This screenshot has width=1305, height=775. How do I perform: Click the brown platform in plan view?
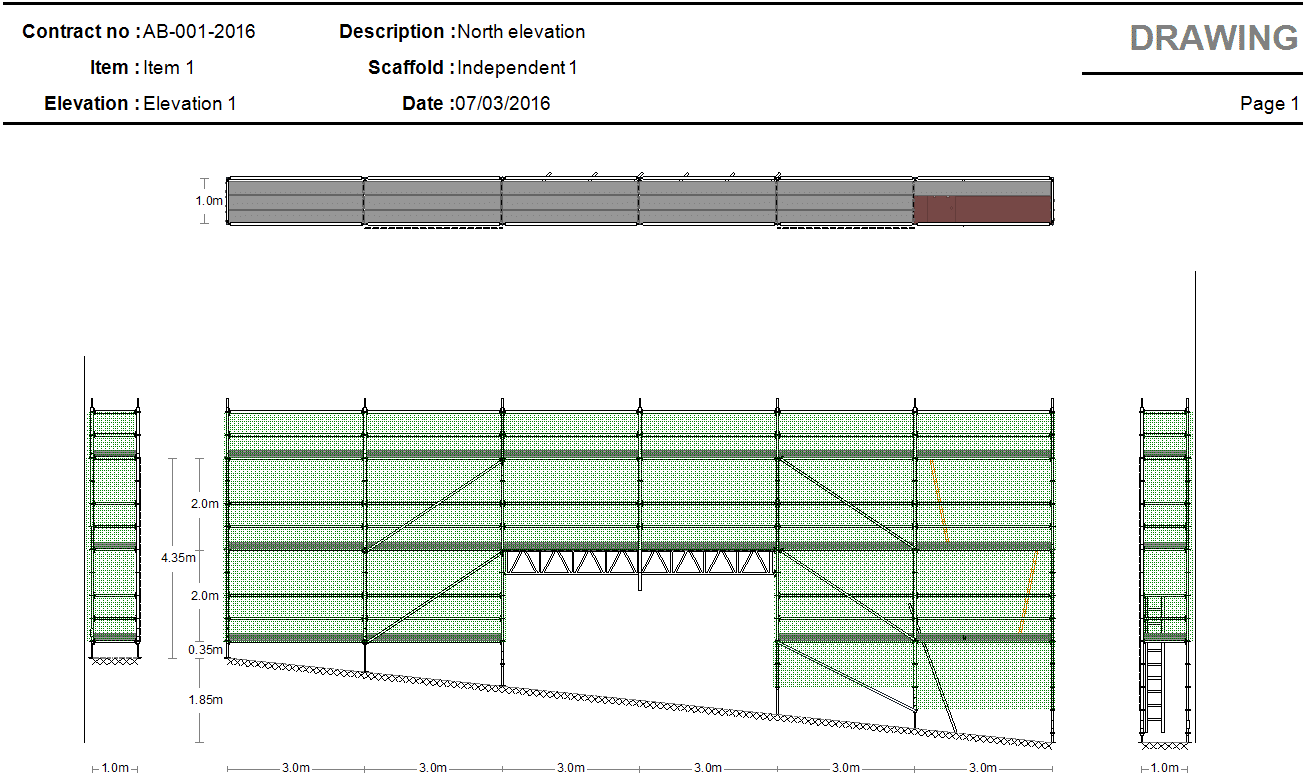tap(983, 208)
